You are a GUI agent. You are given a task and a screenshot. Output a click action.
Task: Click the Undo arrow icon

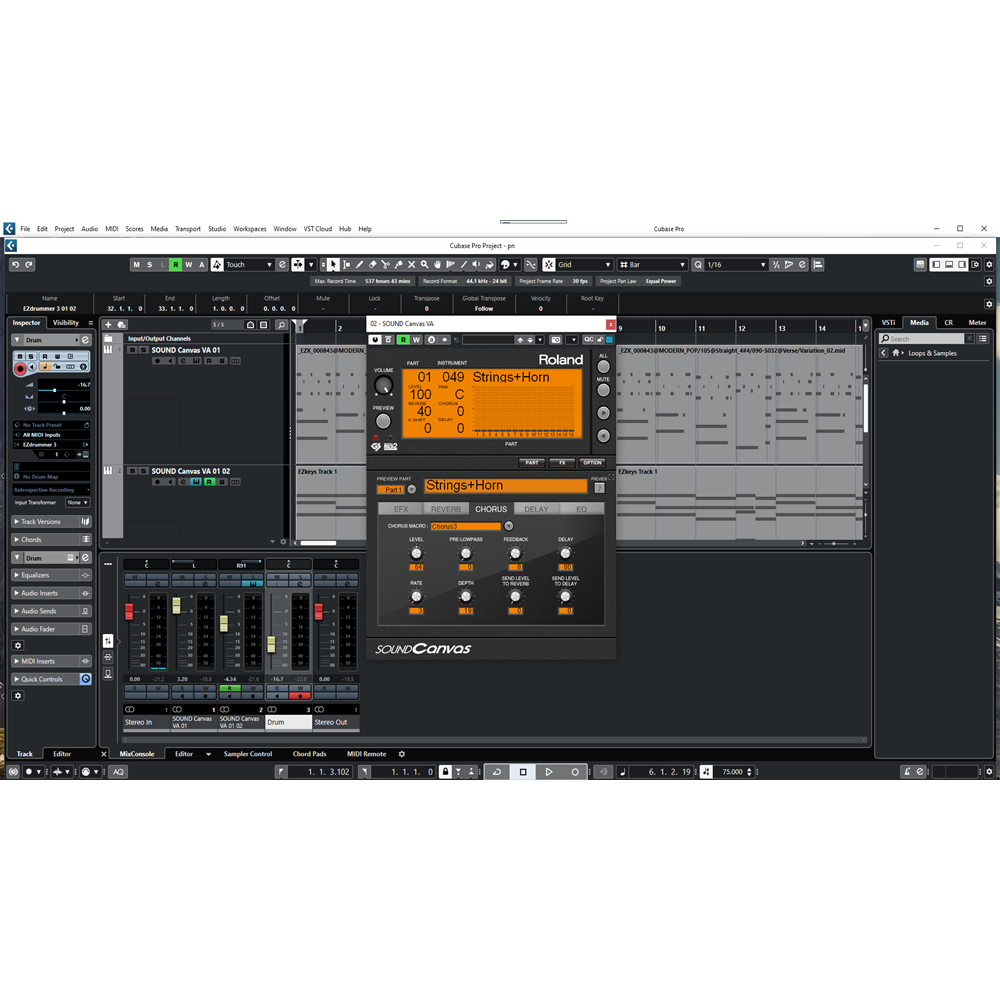click(x=15, y=265)
